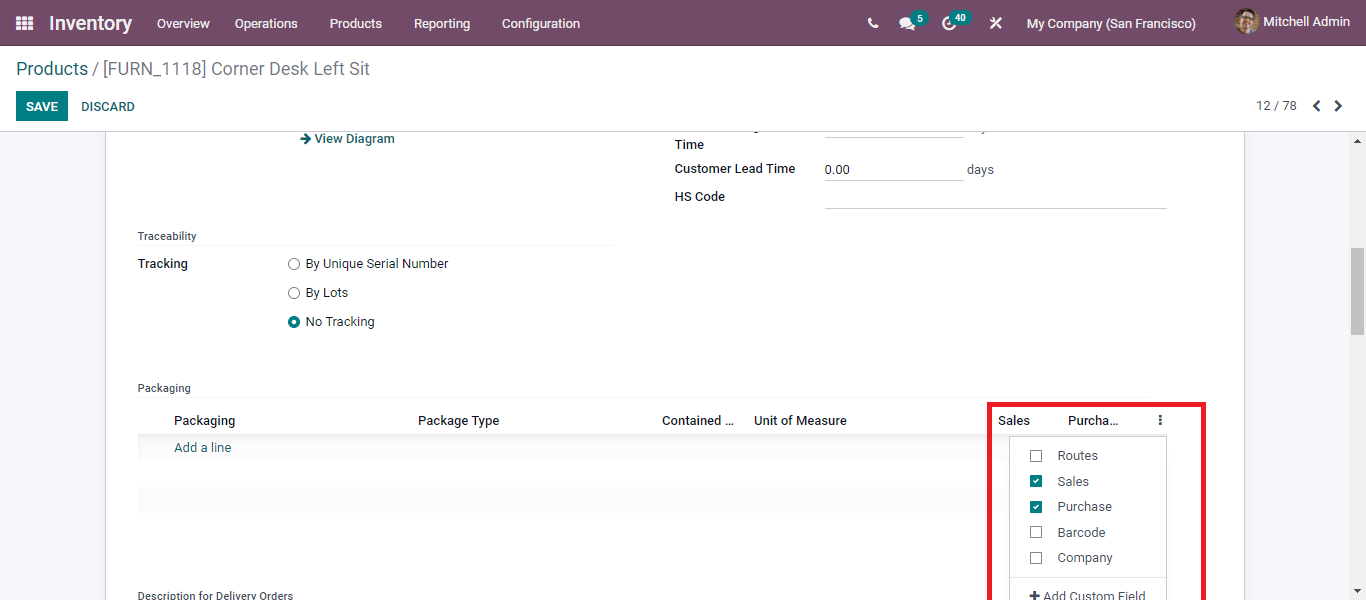Select No Tracking radio option
The width and height of the screenshot is (1366, 600).
click(294, 322)
